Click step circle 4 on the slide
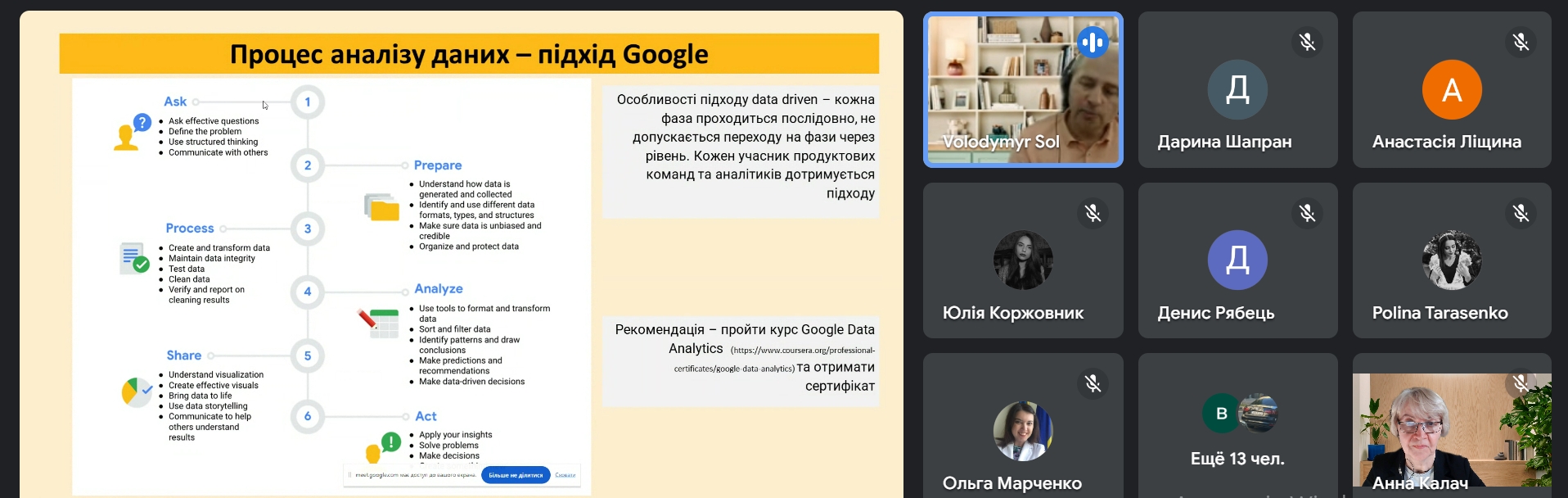Viewport: 1568px width, 498px height. tap(308, 291)
